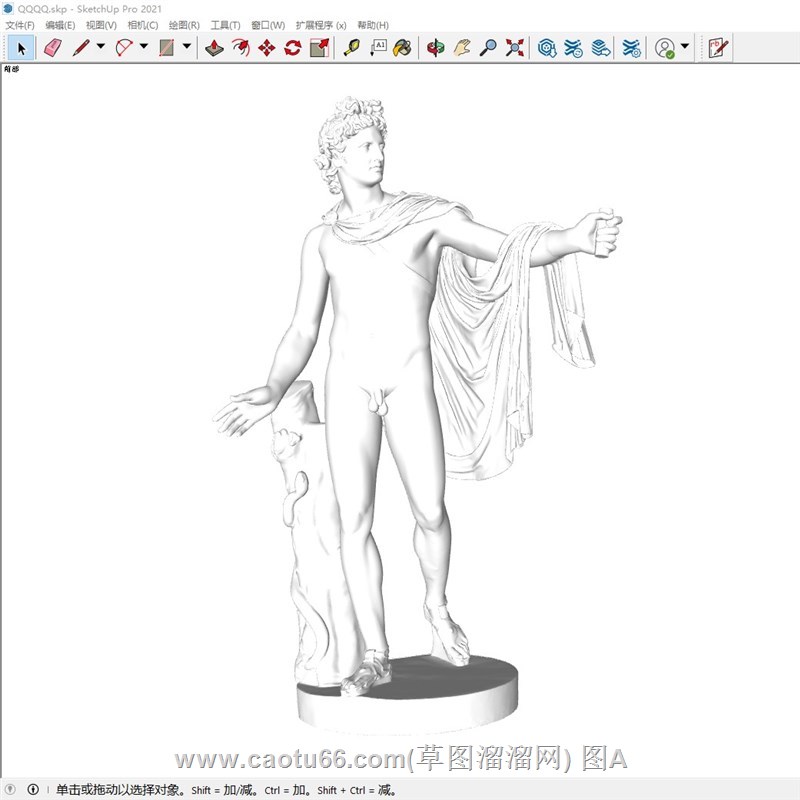
Task: Open 3D Warehouse from the toolbar
Action: (x=547, y=47)
